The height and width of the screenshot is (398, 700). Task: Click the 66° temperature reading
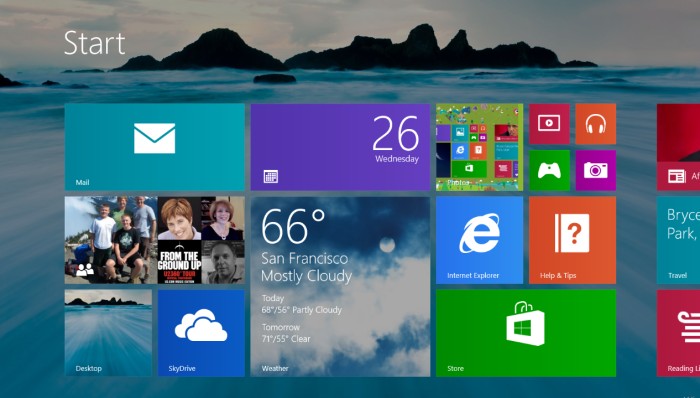pos(293,227)
